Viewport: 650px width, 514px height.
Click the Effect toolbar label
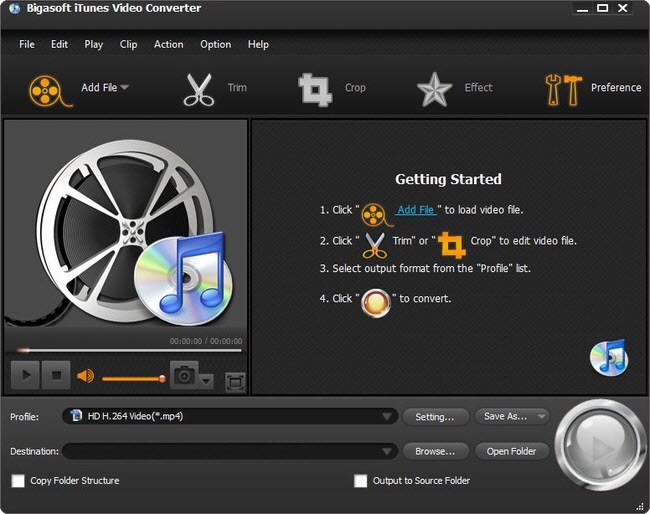pyautogui.click(x=478, y=87)
